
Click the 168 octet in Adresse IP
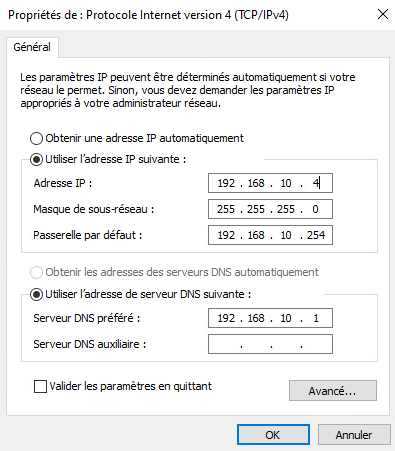pyautogui.click(x=256, y=183)
